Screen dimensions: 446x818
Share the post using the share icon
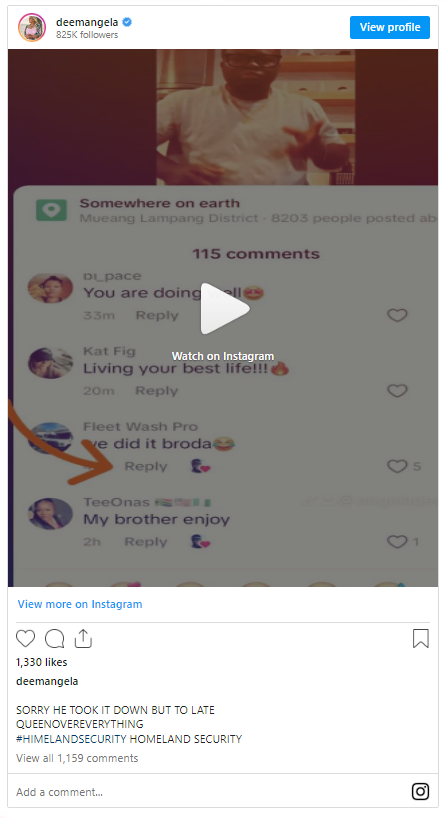[83, 638]
